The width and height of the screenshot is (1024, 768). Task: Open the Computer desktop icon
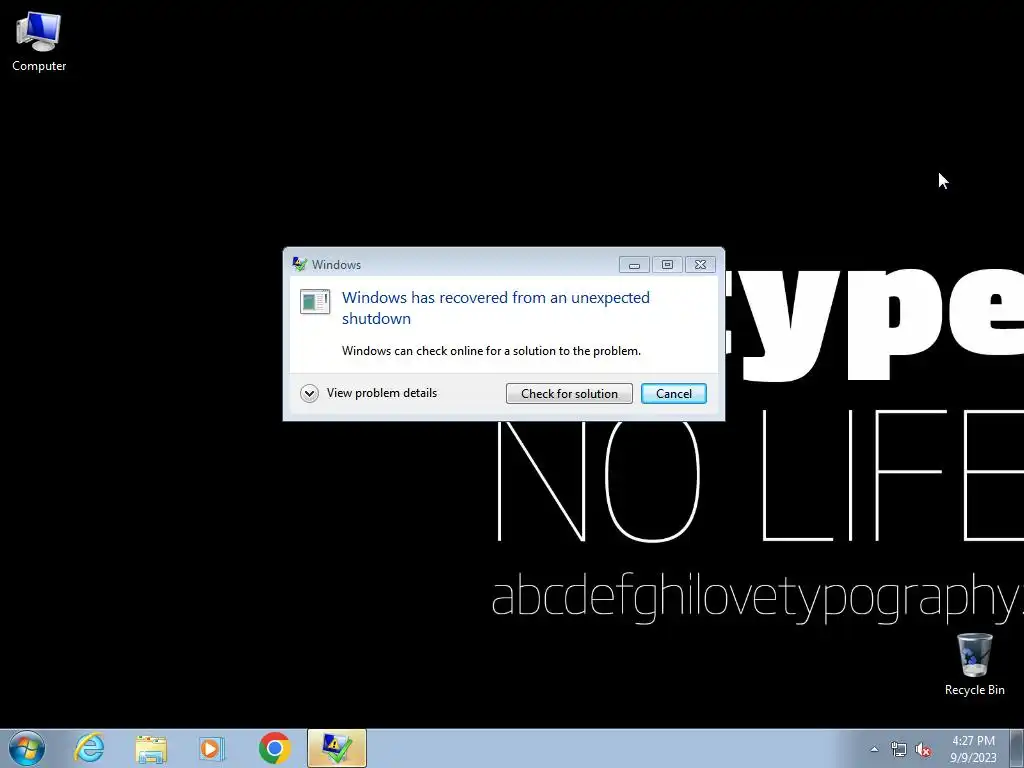[39, 42]
